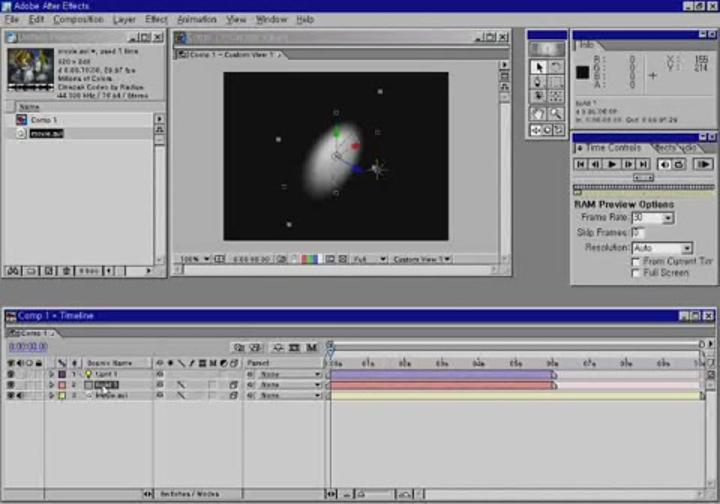Click the movie.avi layer green label swatch
Image resolution: width=720 pixels, height=504 pixels.
62,395
